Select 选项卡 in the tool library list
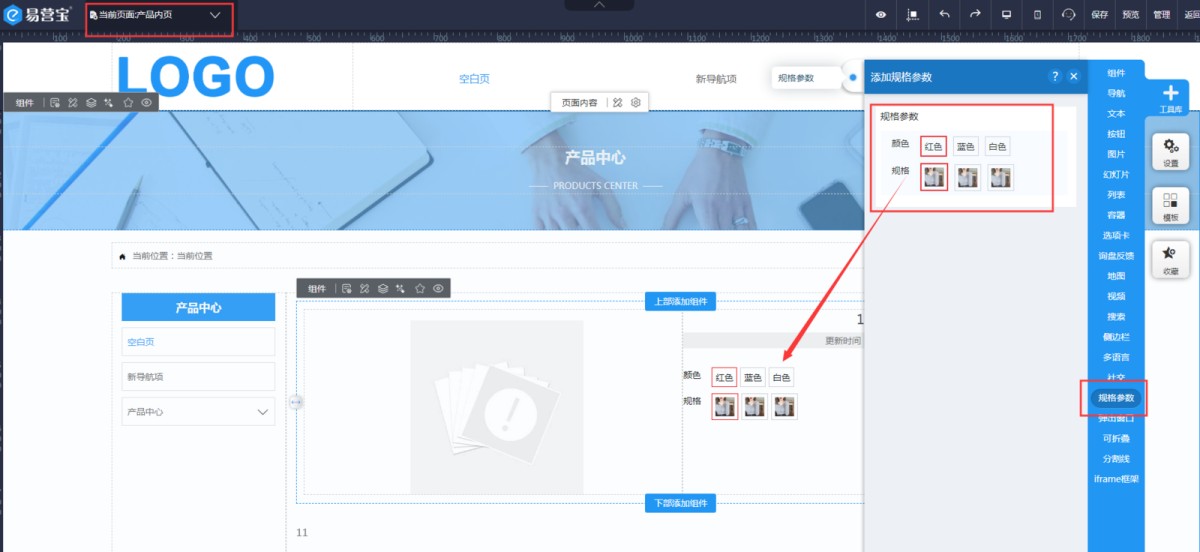The height and width of the screenshot is (552, 1200). point(1116,235)
